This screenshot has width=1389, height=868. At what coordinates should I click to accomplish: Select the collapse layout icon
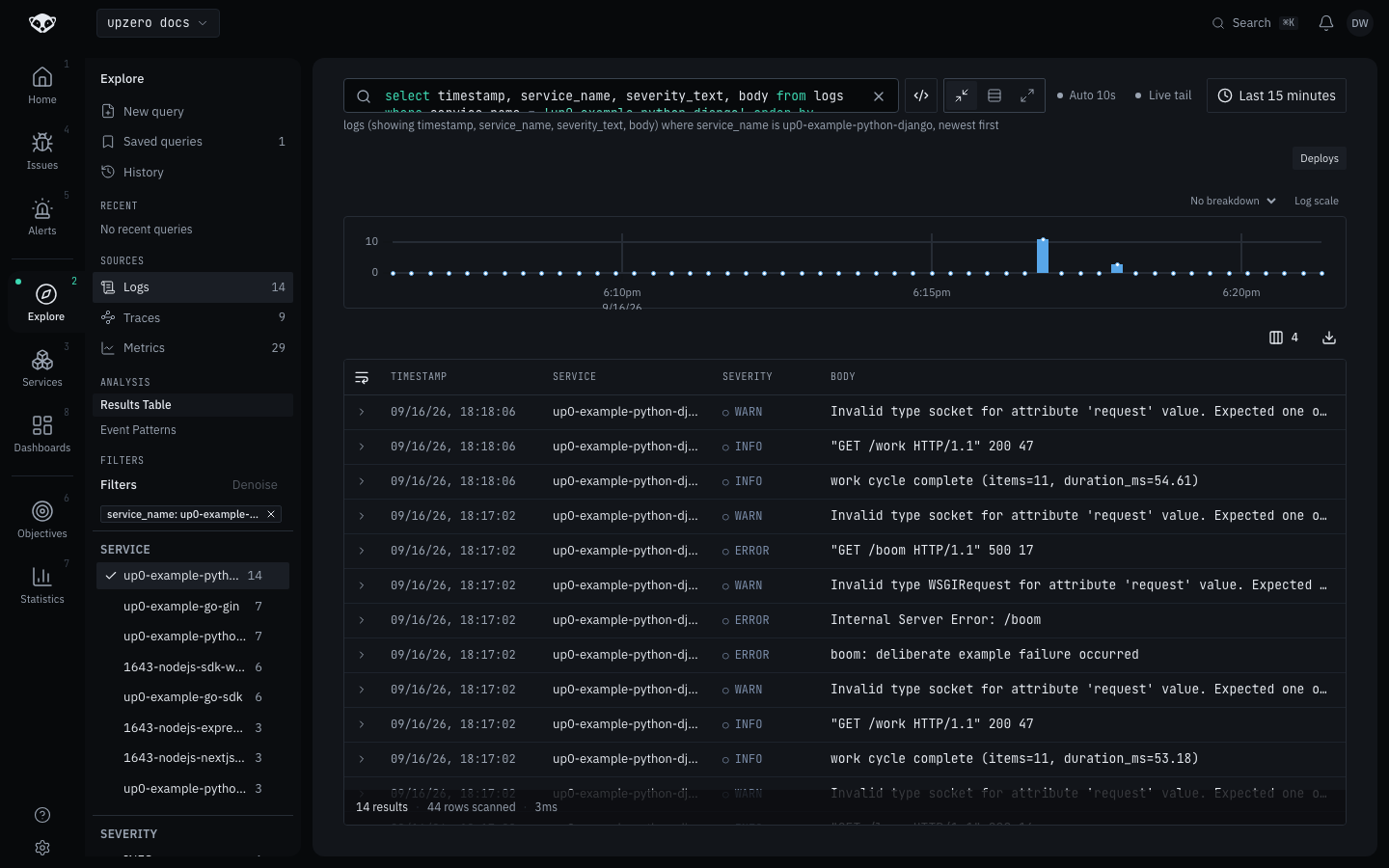(x=962, y=95)
